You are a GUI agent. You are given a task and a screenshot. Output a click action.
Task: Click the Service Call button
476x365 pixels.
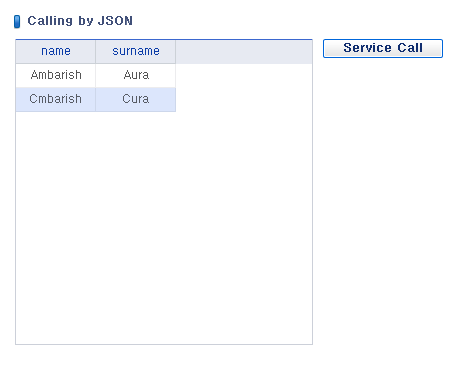pyautogui.click(x=383, y=48)
